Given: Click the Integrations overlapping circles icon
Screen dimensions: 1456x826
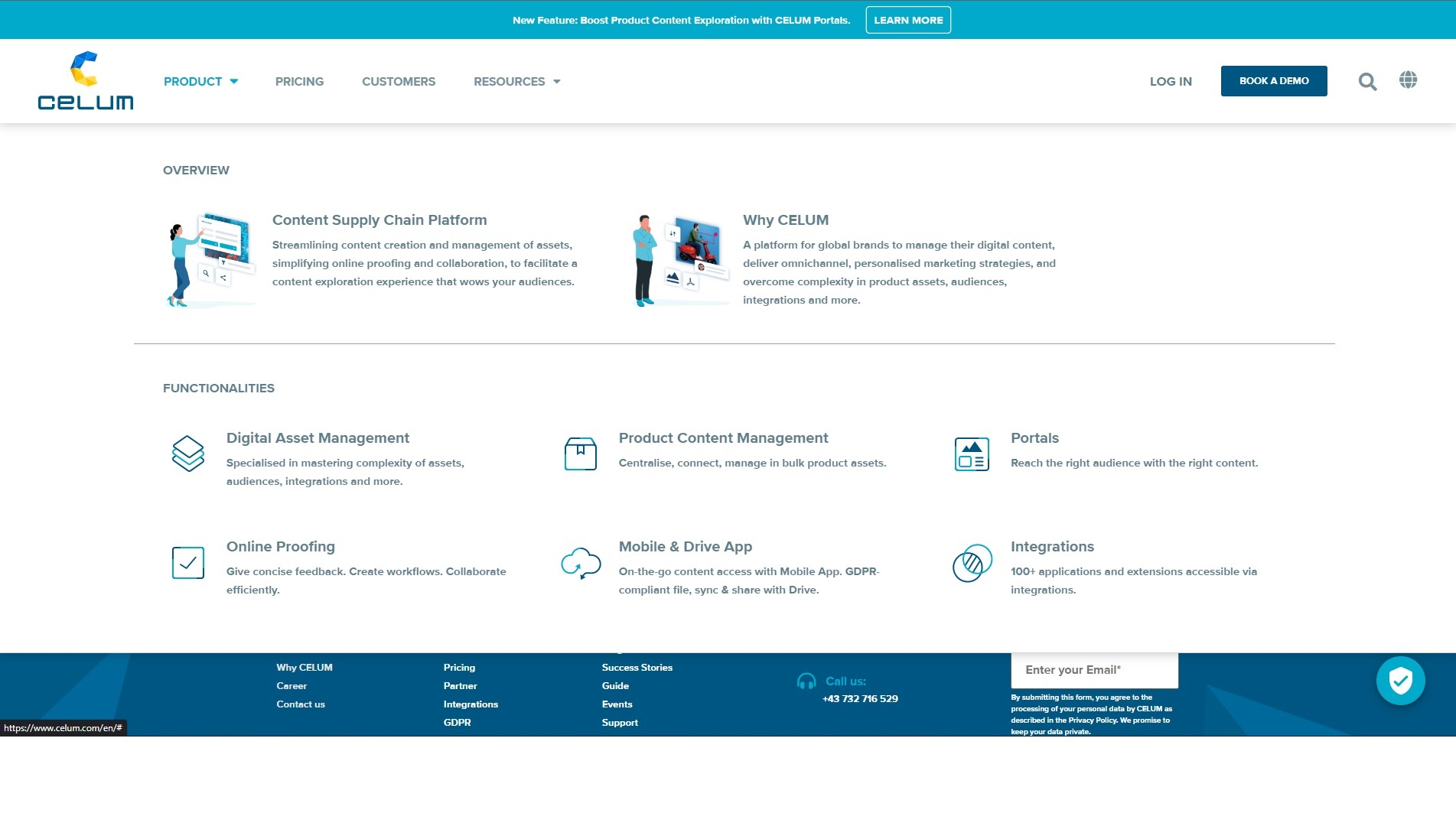Looking at the screenshot, I should pos(972,563).
